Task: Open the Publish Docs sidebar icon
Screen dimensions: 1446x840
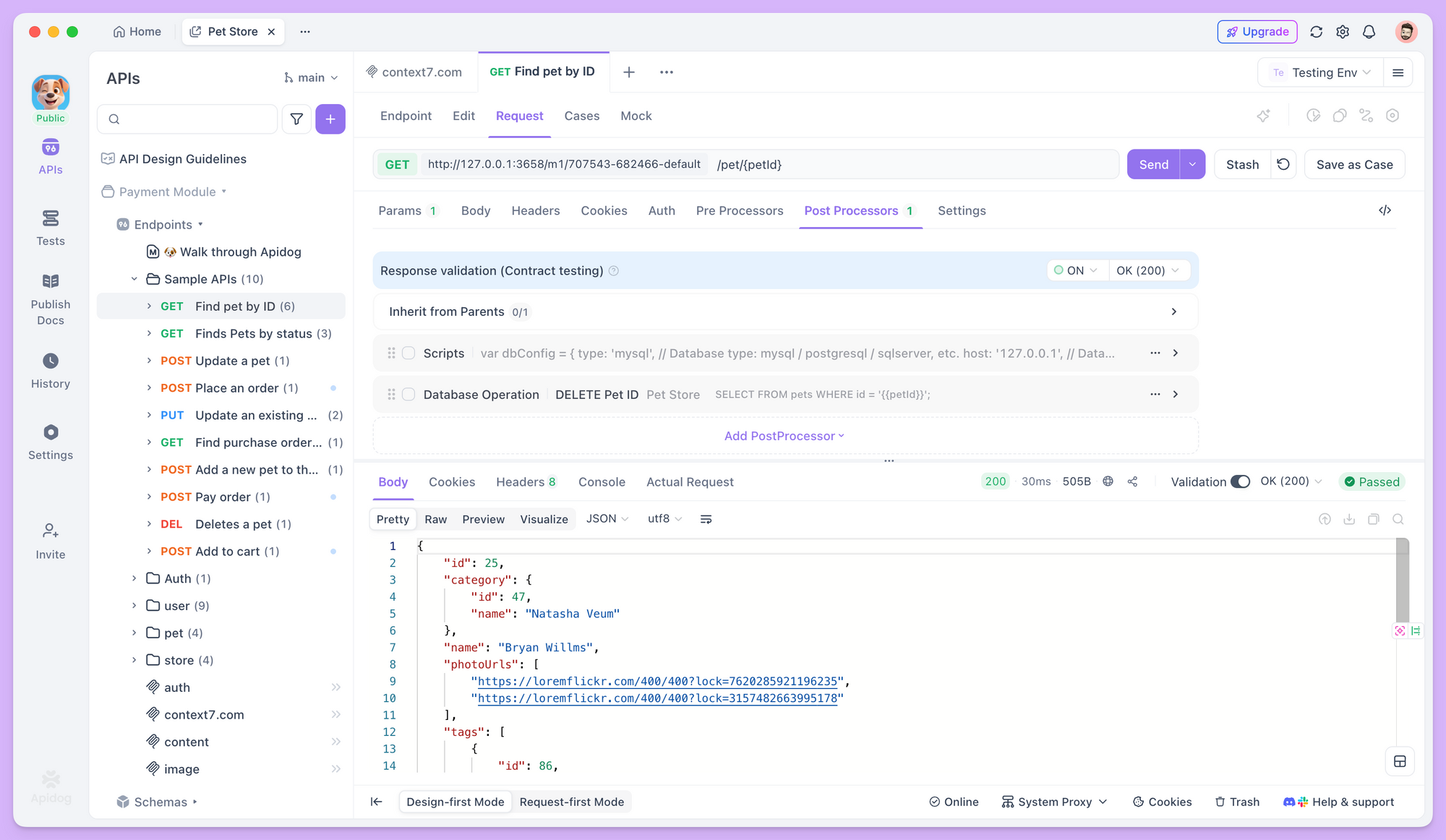Action: [x=51, y=300]
